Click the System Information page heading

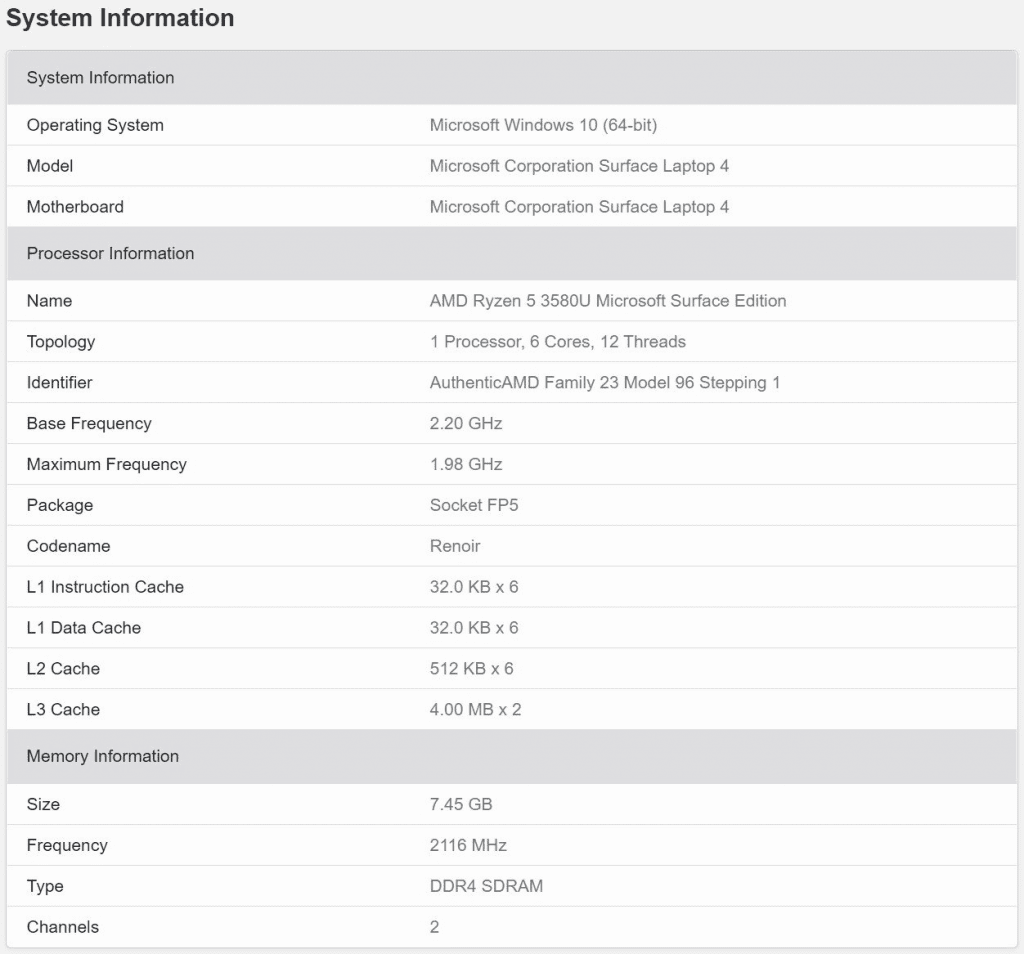pyautogui.click(x=120, y=18)
